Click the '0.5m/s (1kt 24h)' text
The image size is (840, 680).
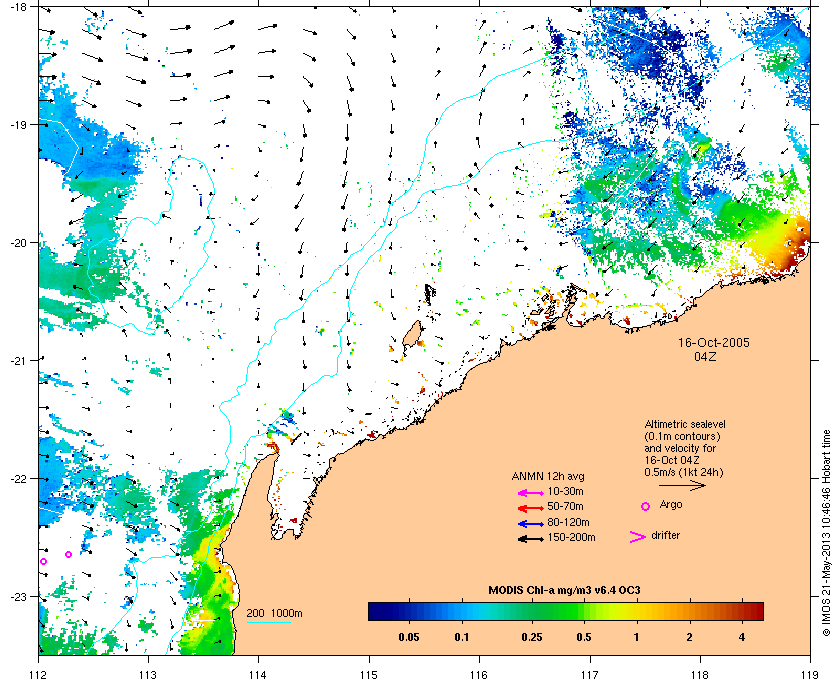point(684,472)
